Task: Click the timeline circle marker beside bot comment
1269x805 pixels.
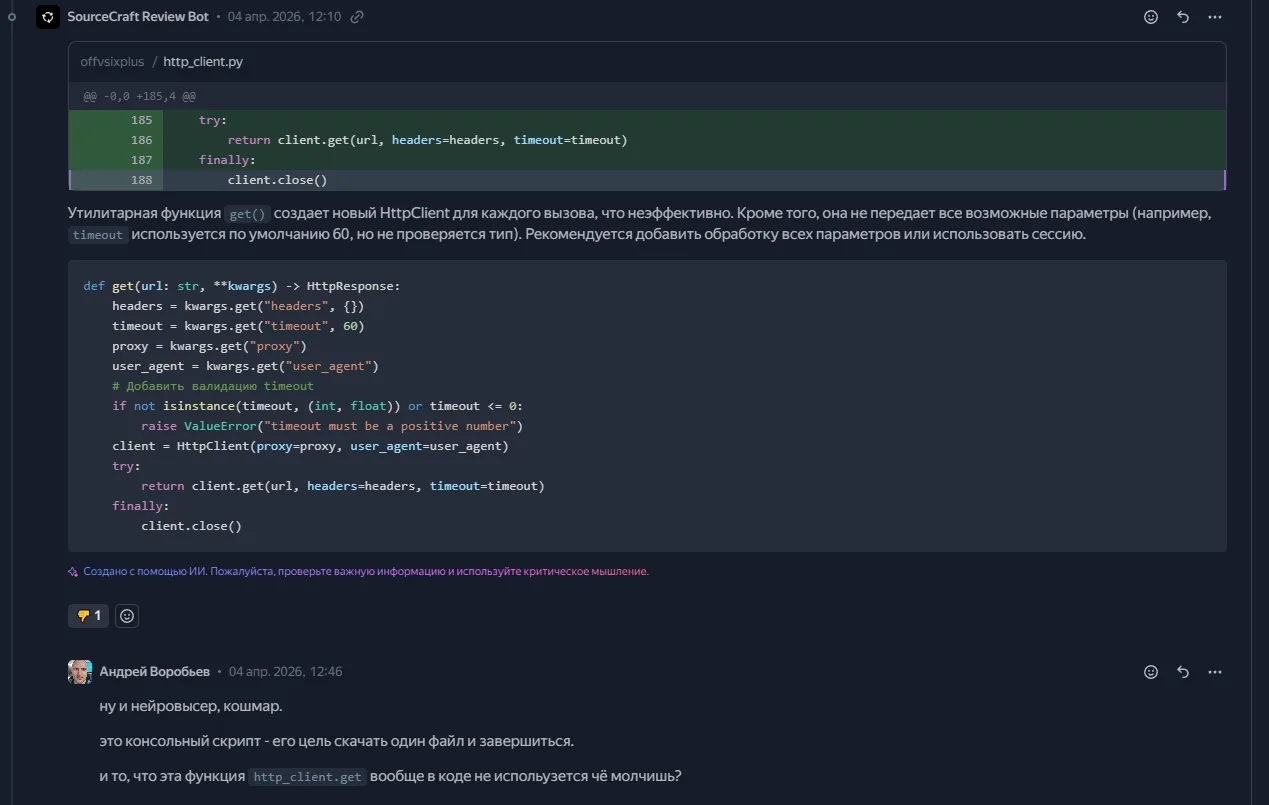Action: point(12,17)
